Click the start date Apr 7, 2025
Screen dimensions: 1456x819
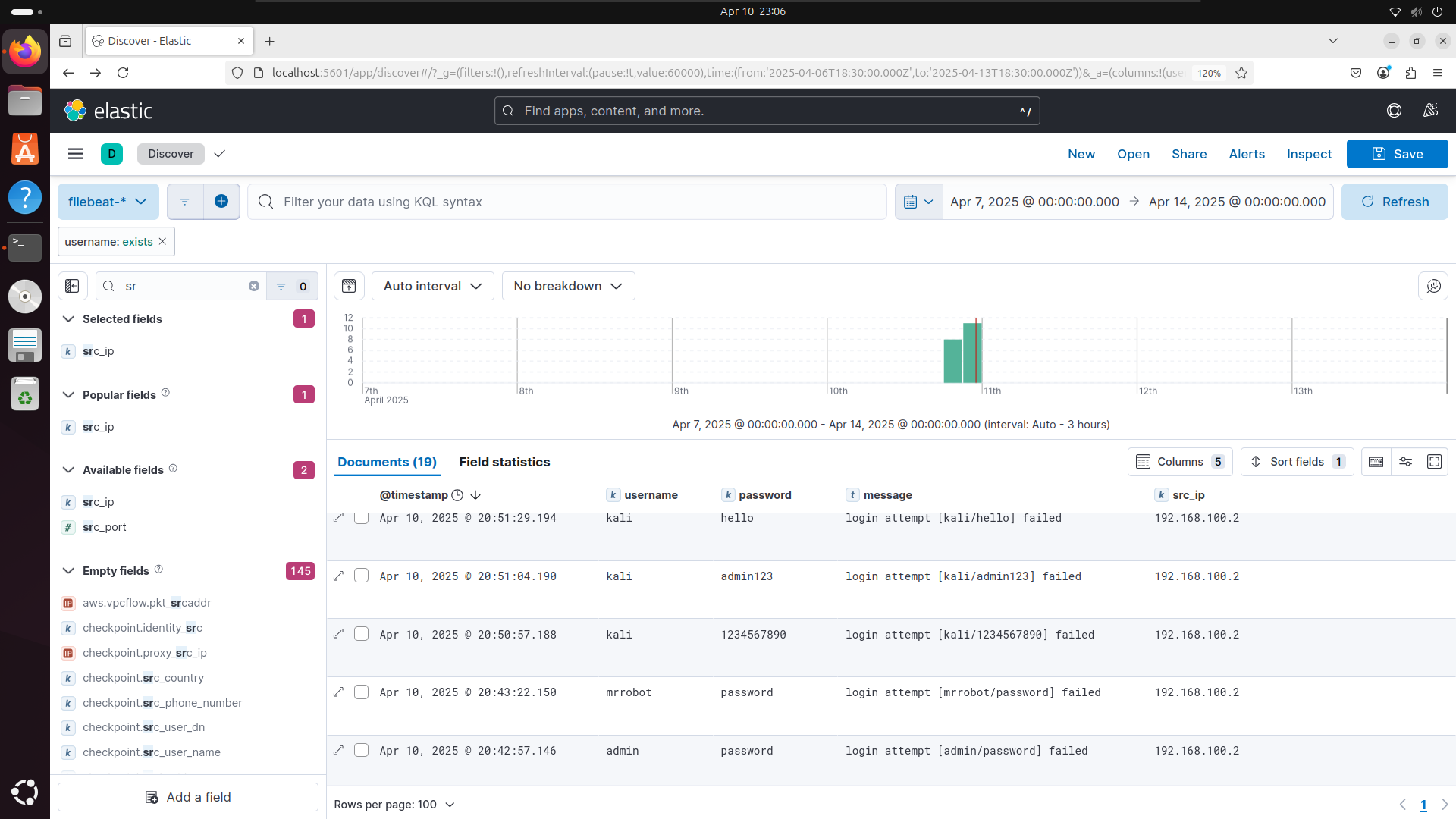[x=1034, y=202]
